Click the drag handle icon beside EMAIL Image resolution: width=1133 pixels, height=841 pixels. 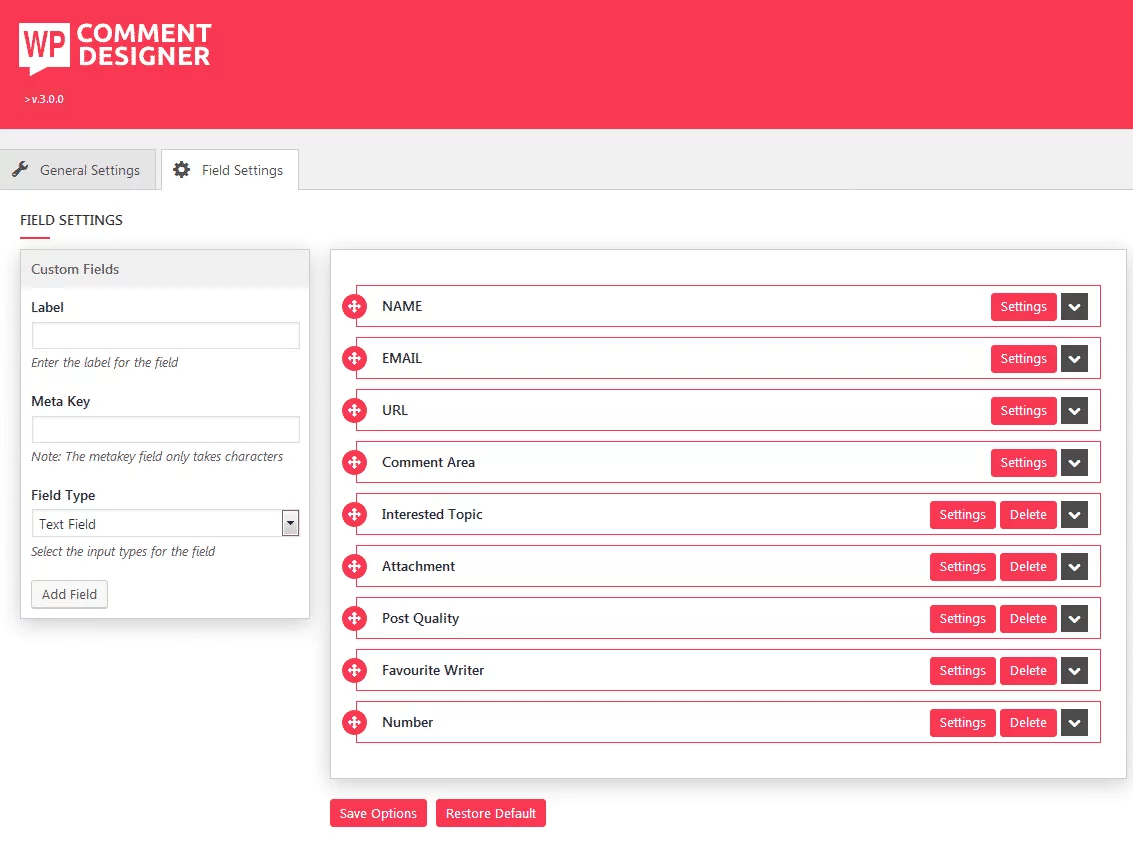point(355,358)
